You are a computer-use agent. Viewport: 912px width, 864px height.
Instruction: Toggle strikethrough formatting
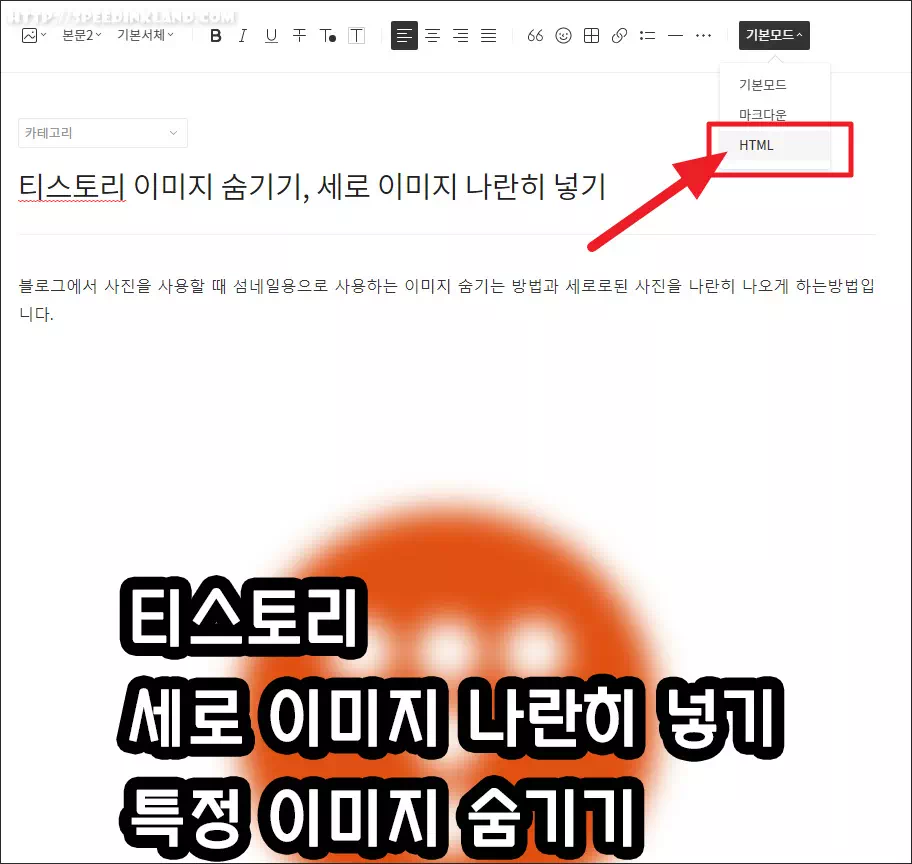299,35
